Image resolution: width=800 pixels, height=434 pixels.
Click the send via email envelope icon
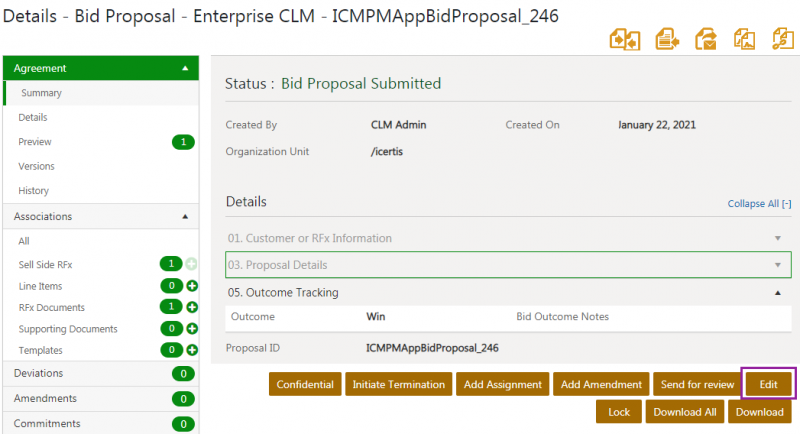point(705,39)
